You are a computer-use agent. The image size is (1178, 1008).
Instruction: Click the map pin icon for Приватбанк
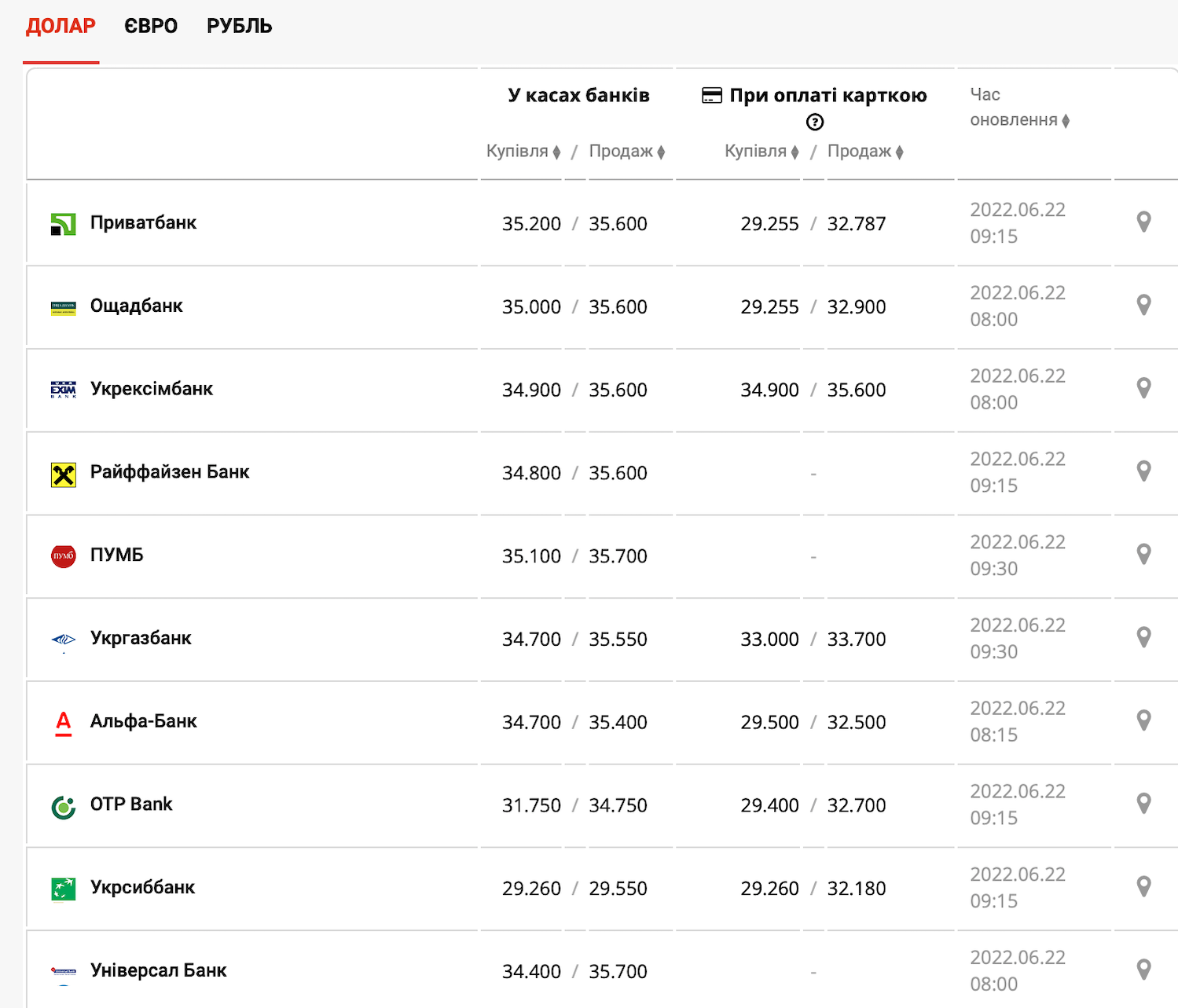[1143, 222]
